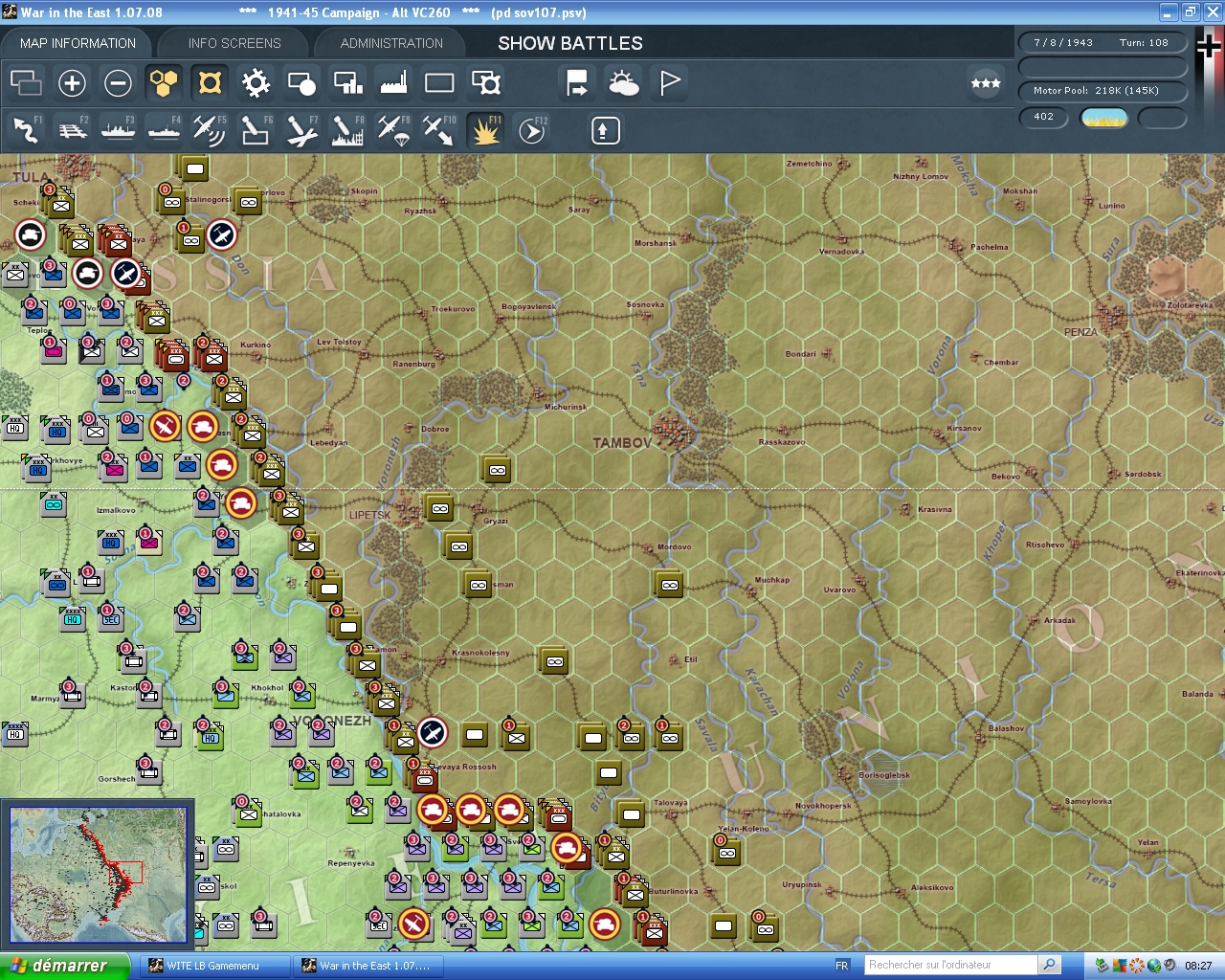Click the screen-with-bars toolbar icon
Image resolution: width=1225 pixels, height=980 pixels.
347,83
